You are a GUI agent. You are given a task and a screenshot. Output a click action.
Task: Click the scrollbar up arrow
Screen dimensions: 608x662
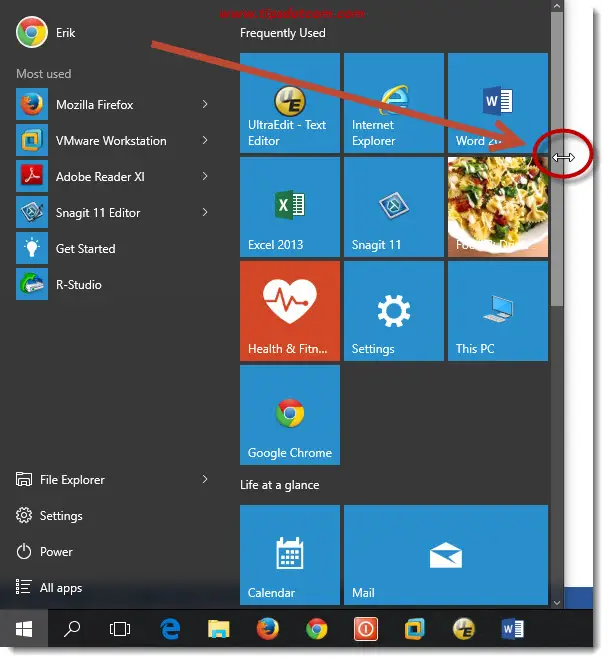pyautogui.click(x=557, y=6)
